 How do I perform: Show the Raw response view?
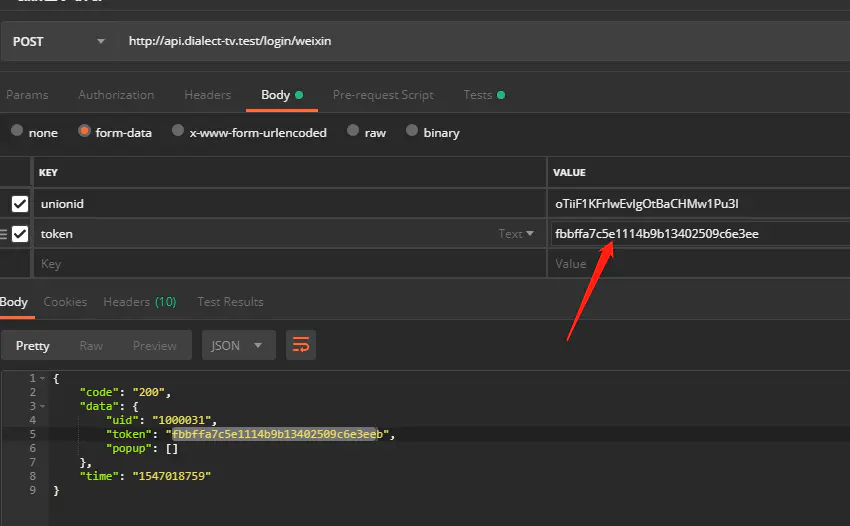pos(91,345)
